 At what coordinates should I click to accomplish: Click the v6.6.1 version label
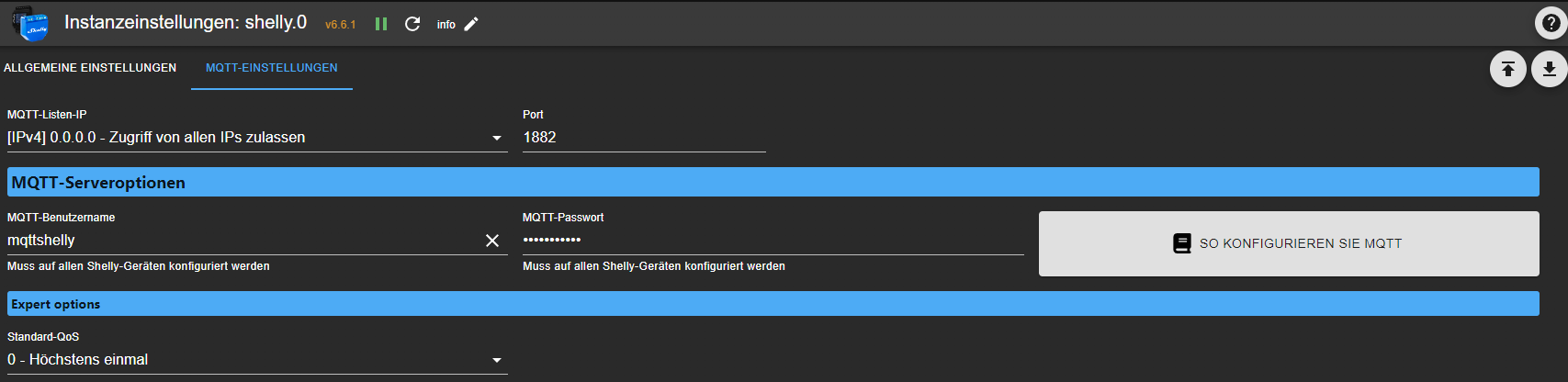340,25
